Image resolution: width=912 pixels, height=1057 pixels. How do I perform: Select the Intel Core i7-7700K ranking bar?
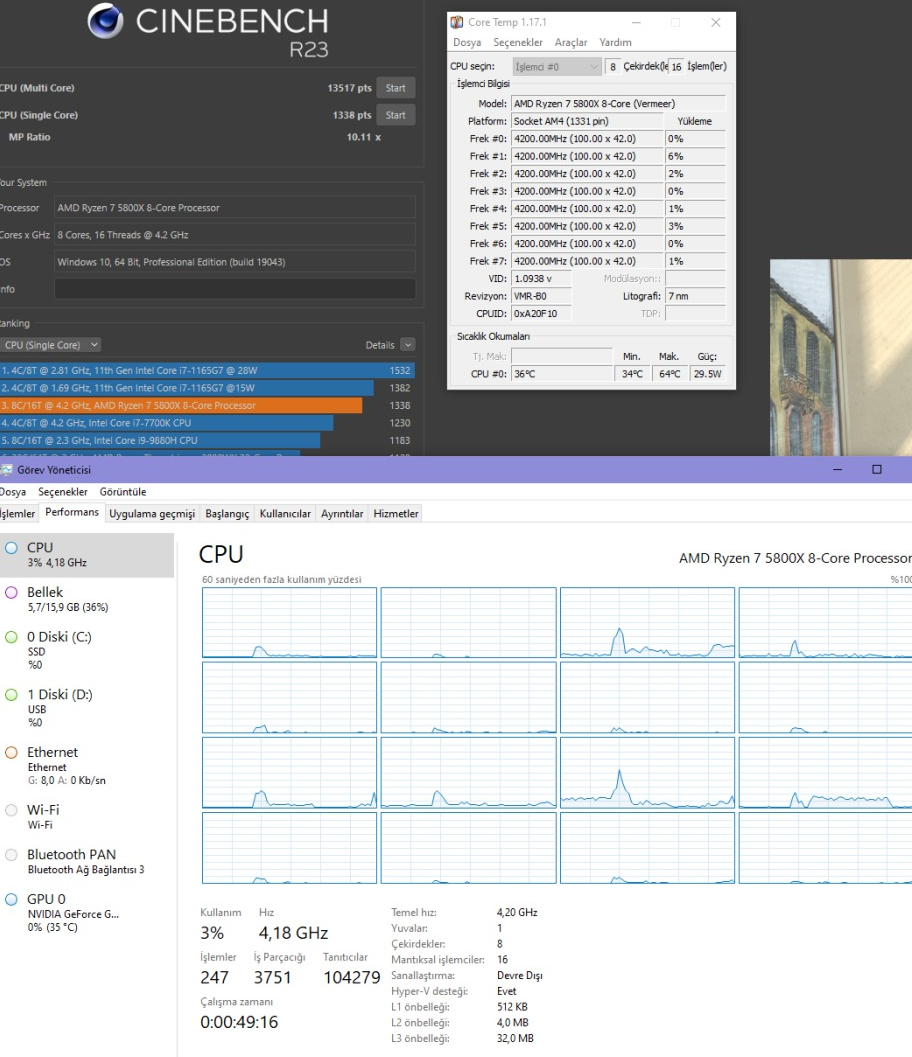click(166, 423)
